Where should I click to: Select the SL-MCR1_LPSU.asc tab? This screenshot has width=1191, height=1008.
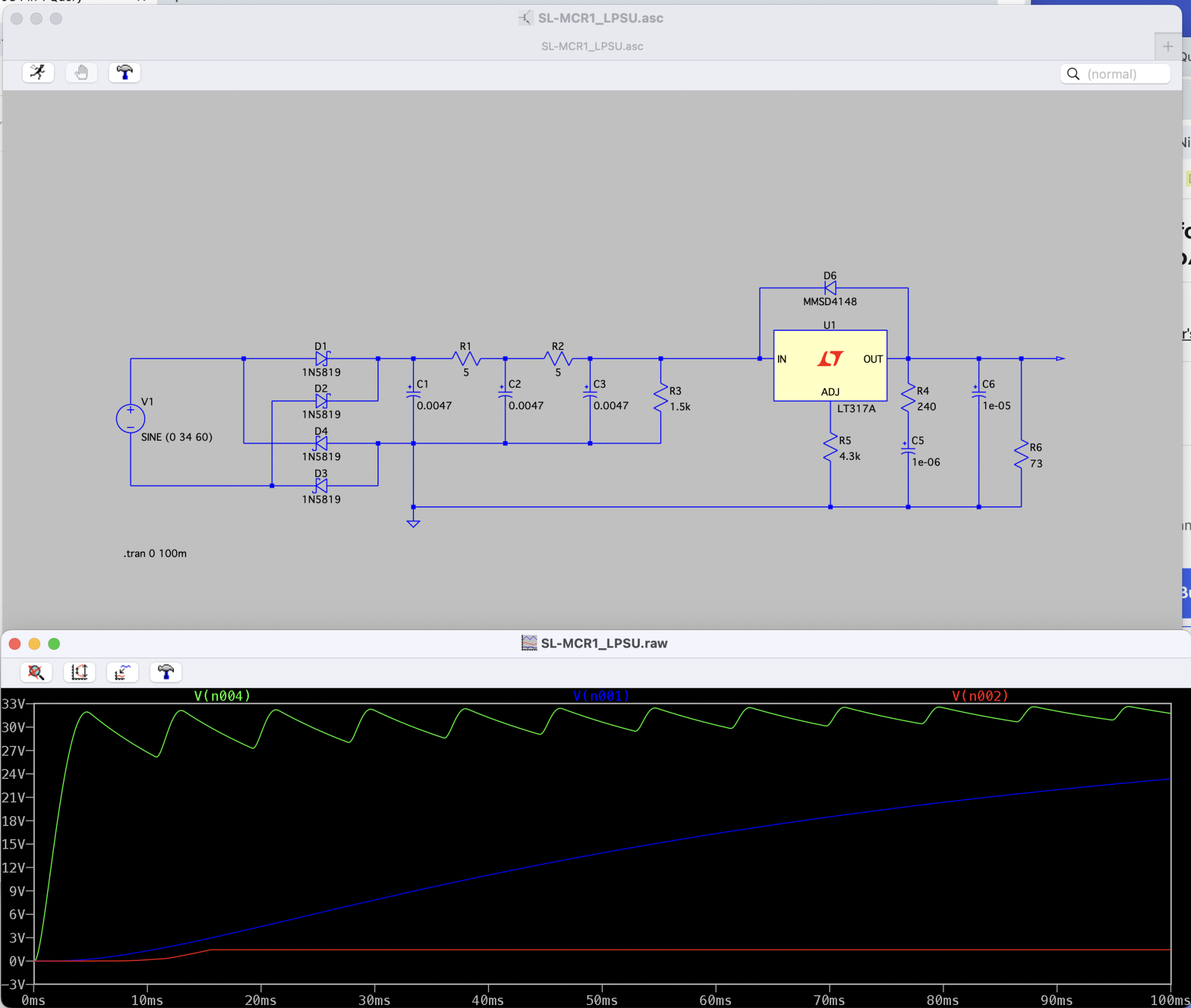coord(592,47)
